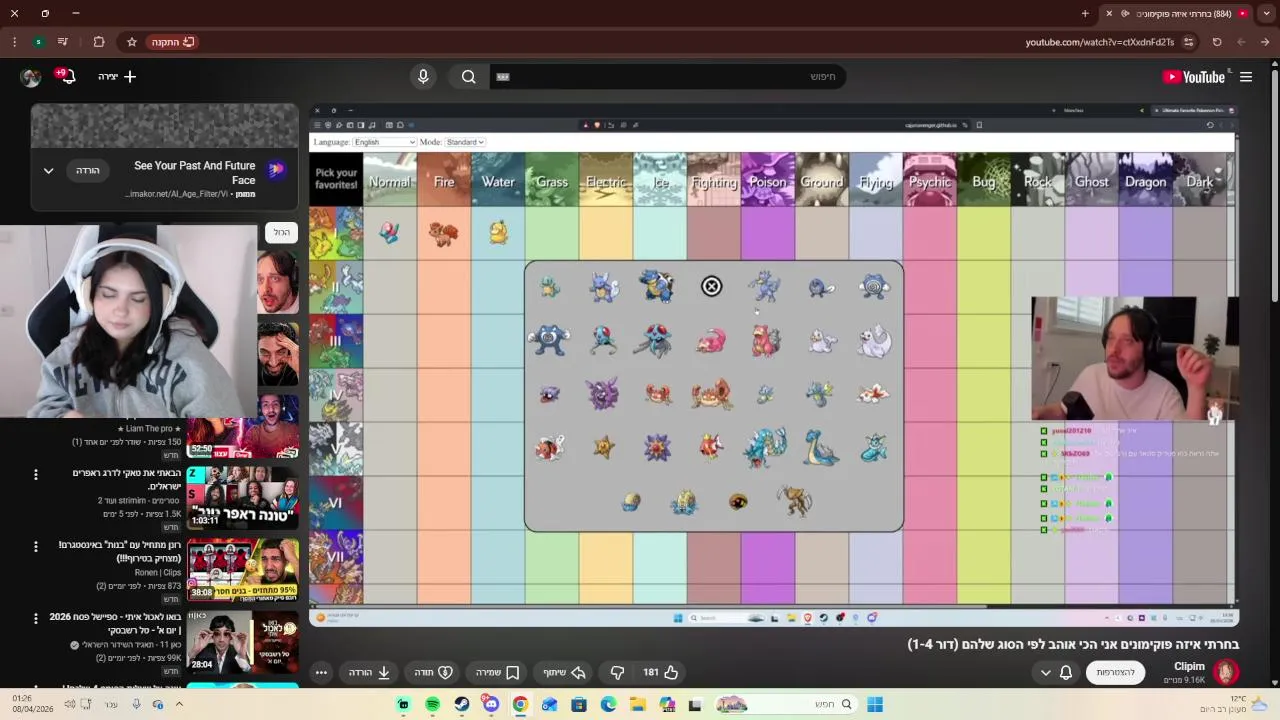This screenshot has height=720, width=1280.
Task: Collapse the sponsored ad panel chevron
Action: (x=48, y=171)
